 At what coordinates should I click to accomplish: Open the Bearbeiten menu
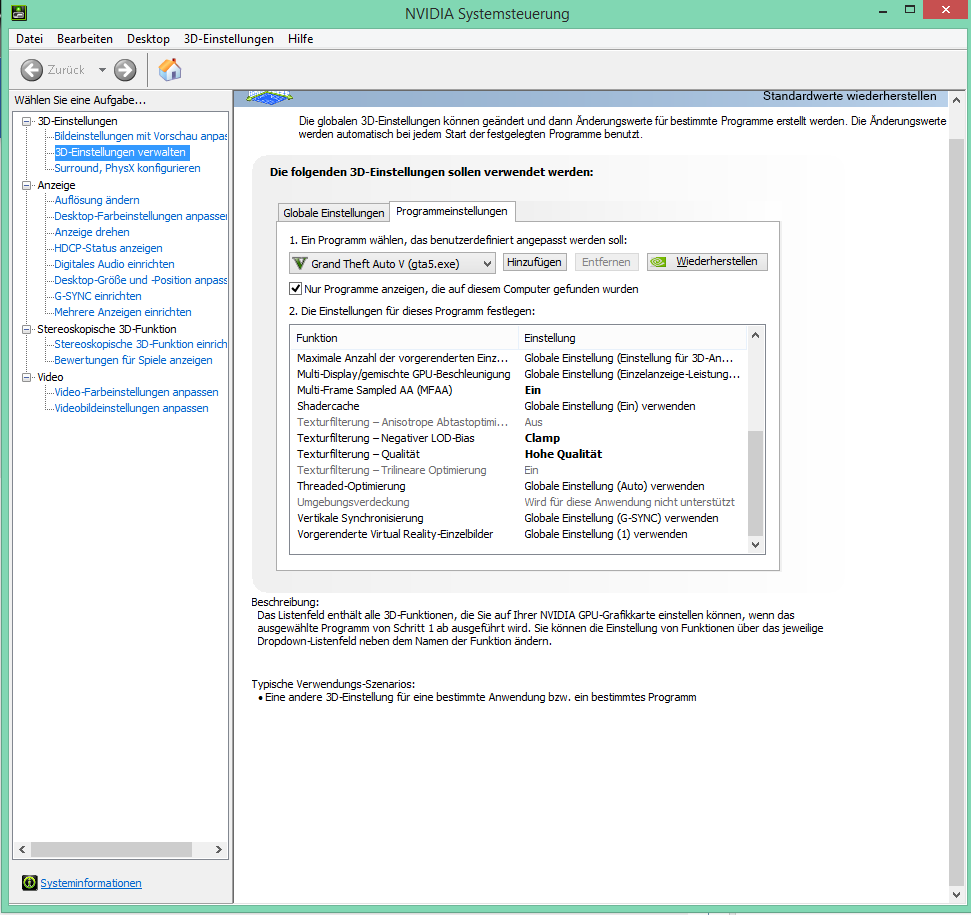[x=85, y=39]
